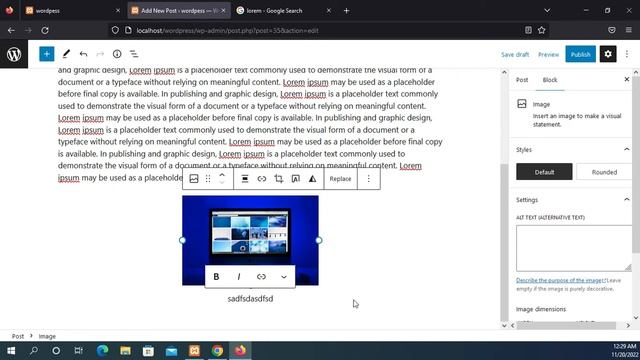Choose the Default image style
Screen dimensions: 640x360
coord(544,172)
